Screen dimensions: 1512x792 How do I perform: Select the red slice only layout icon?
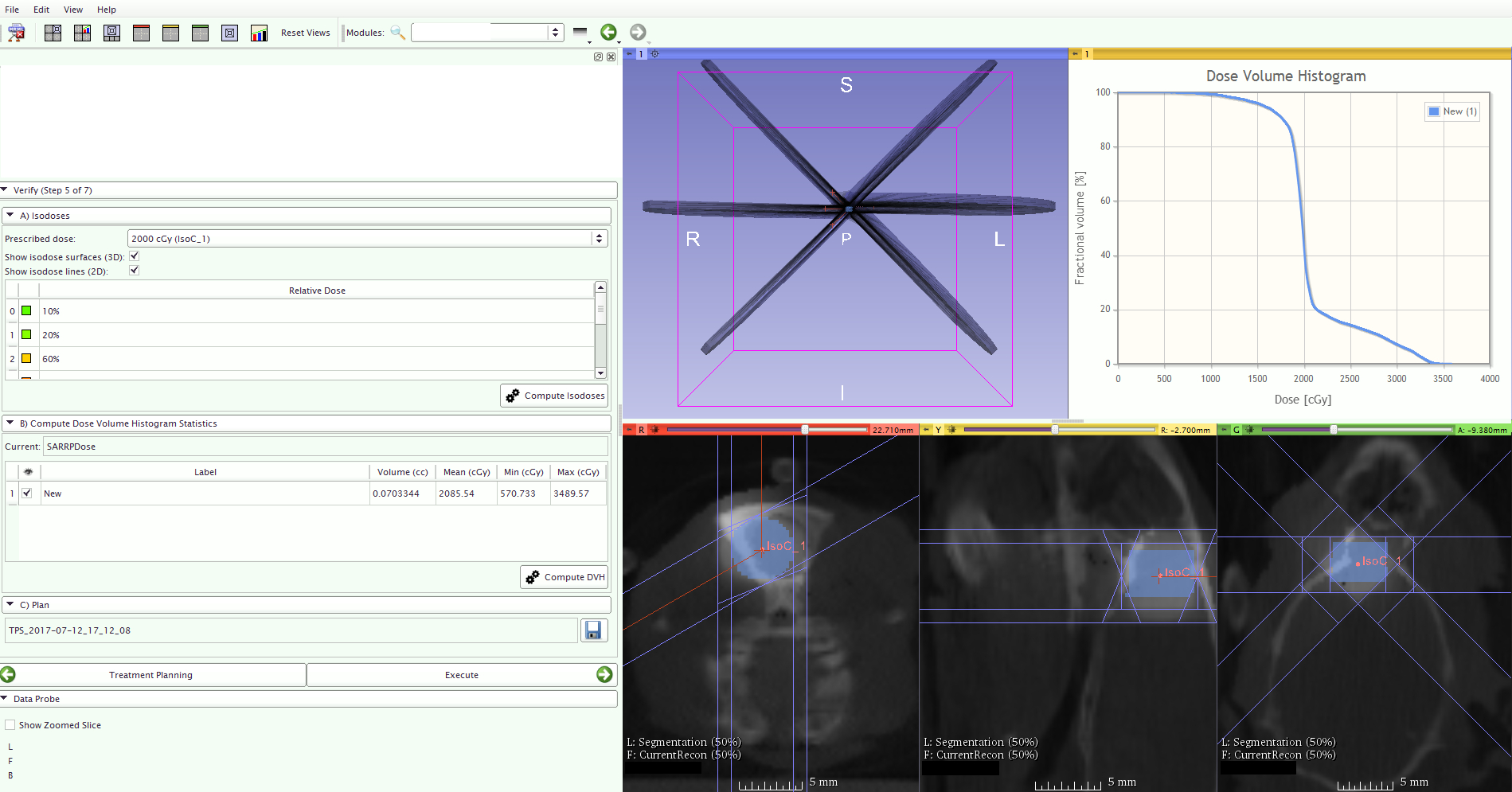click(x=141, y=33)
